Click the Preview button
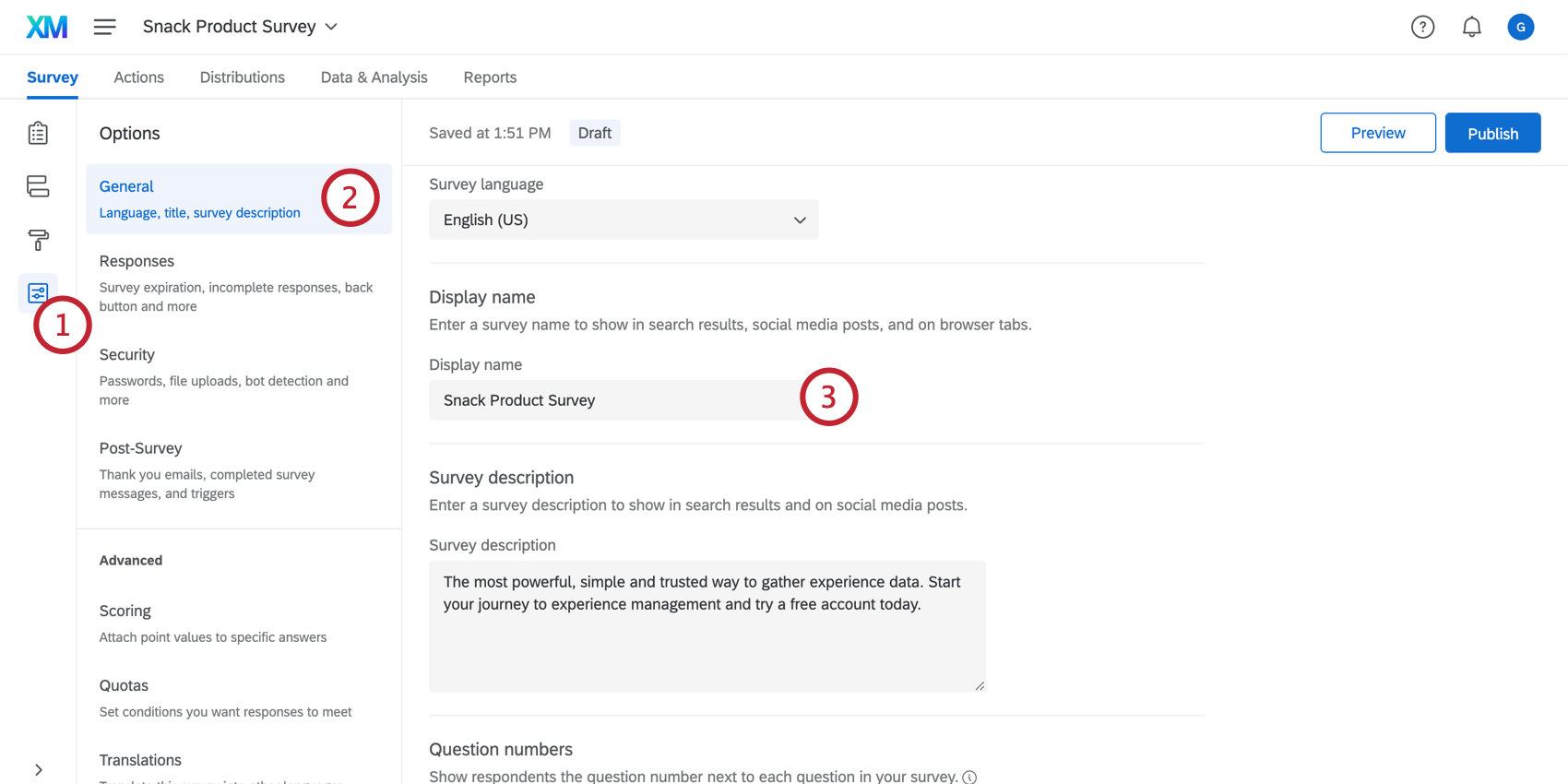 1377,133
